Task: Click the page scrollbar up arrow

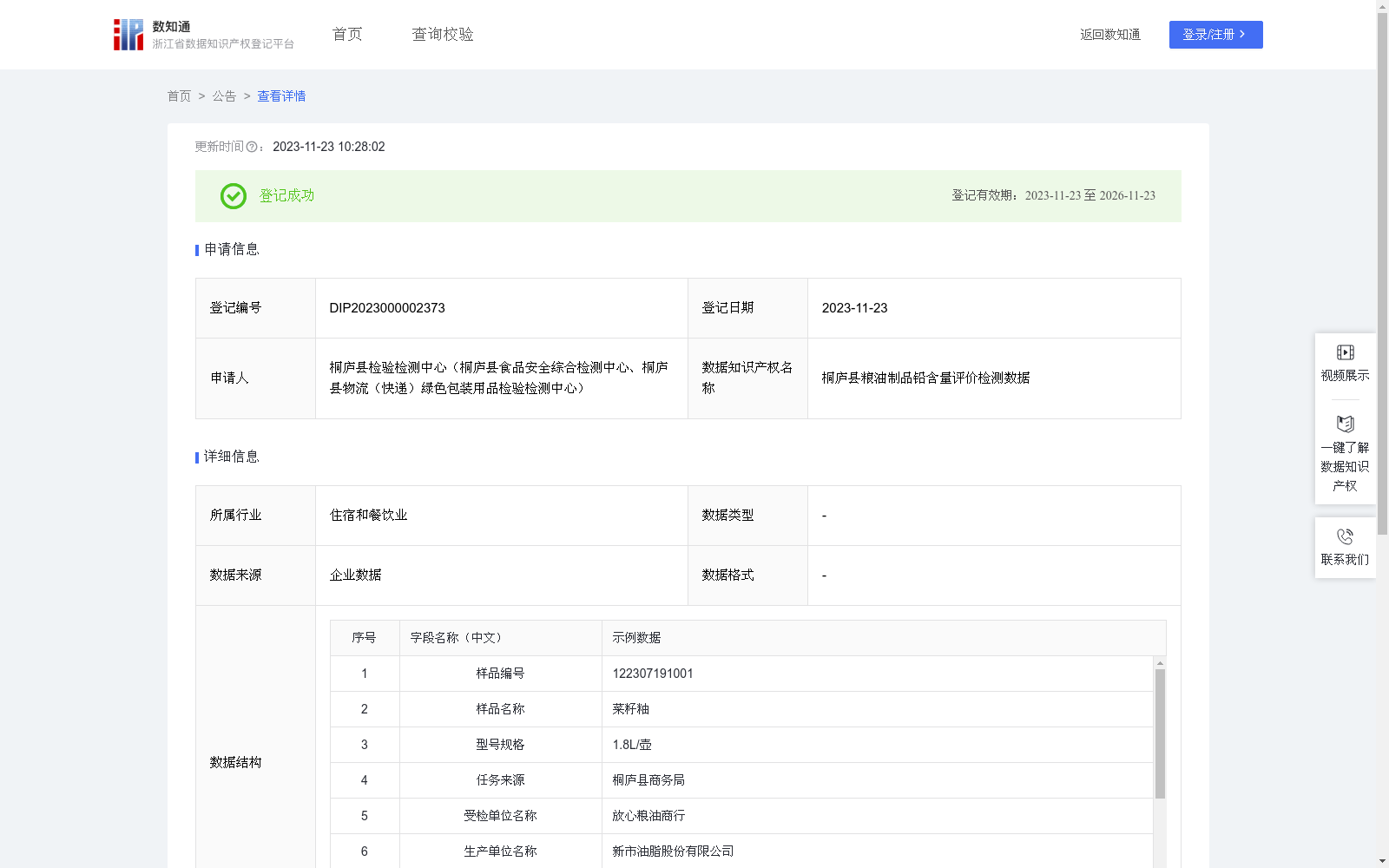Action: [1382, 6]
